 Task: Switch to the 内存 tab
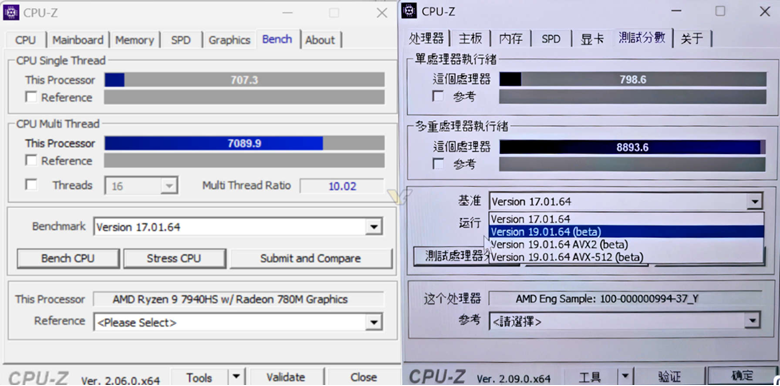pos(511,39)
